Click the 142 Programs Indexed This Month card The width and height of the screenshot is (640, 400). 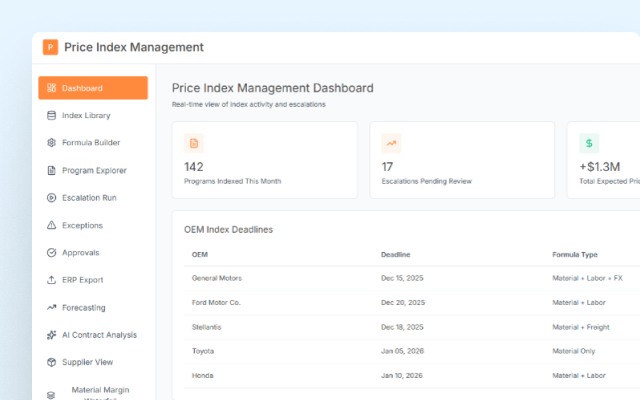(264, 160)
